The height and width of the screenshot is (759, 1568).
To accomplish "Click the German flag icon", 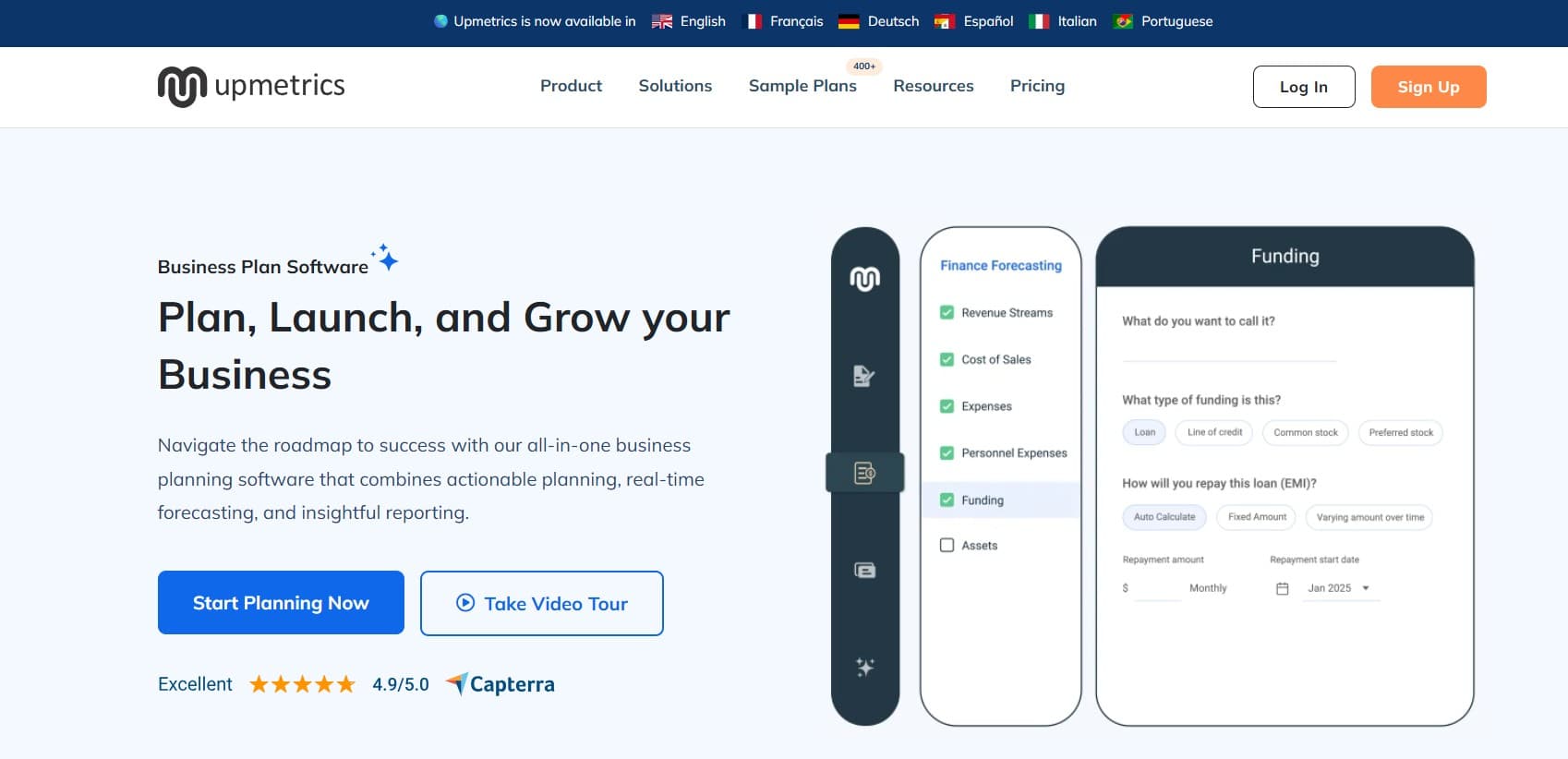I will coord(849,21).
